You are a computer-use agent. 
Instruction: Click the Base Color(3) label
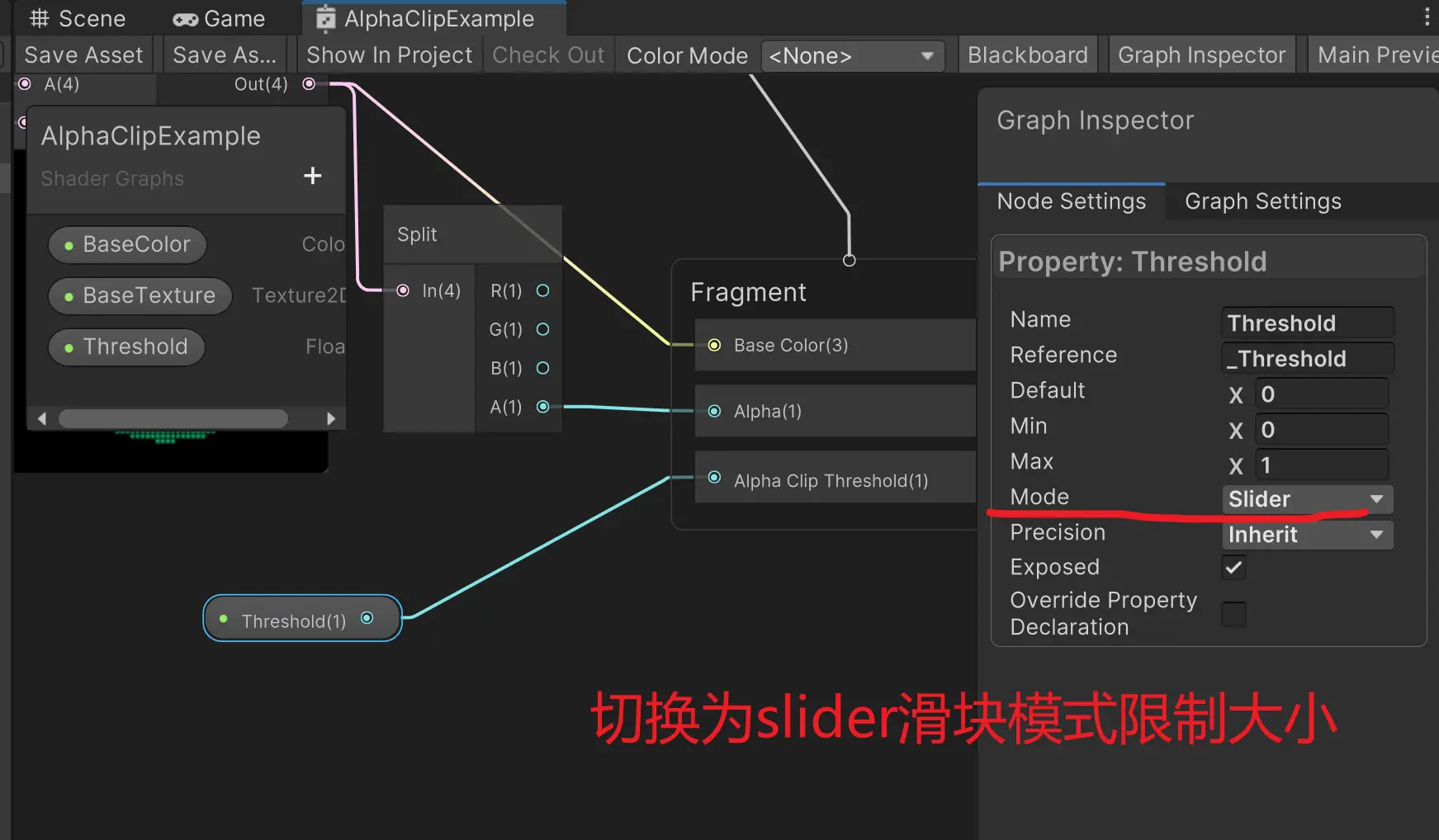tap(791, 346)
